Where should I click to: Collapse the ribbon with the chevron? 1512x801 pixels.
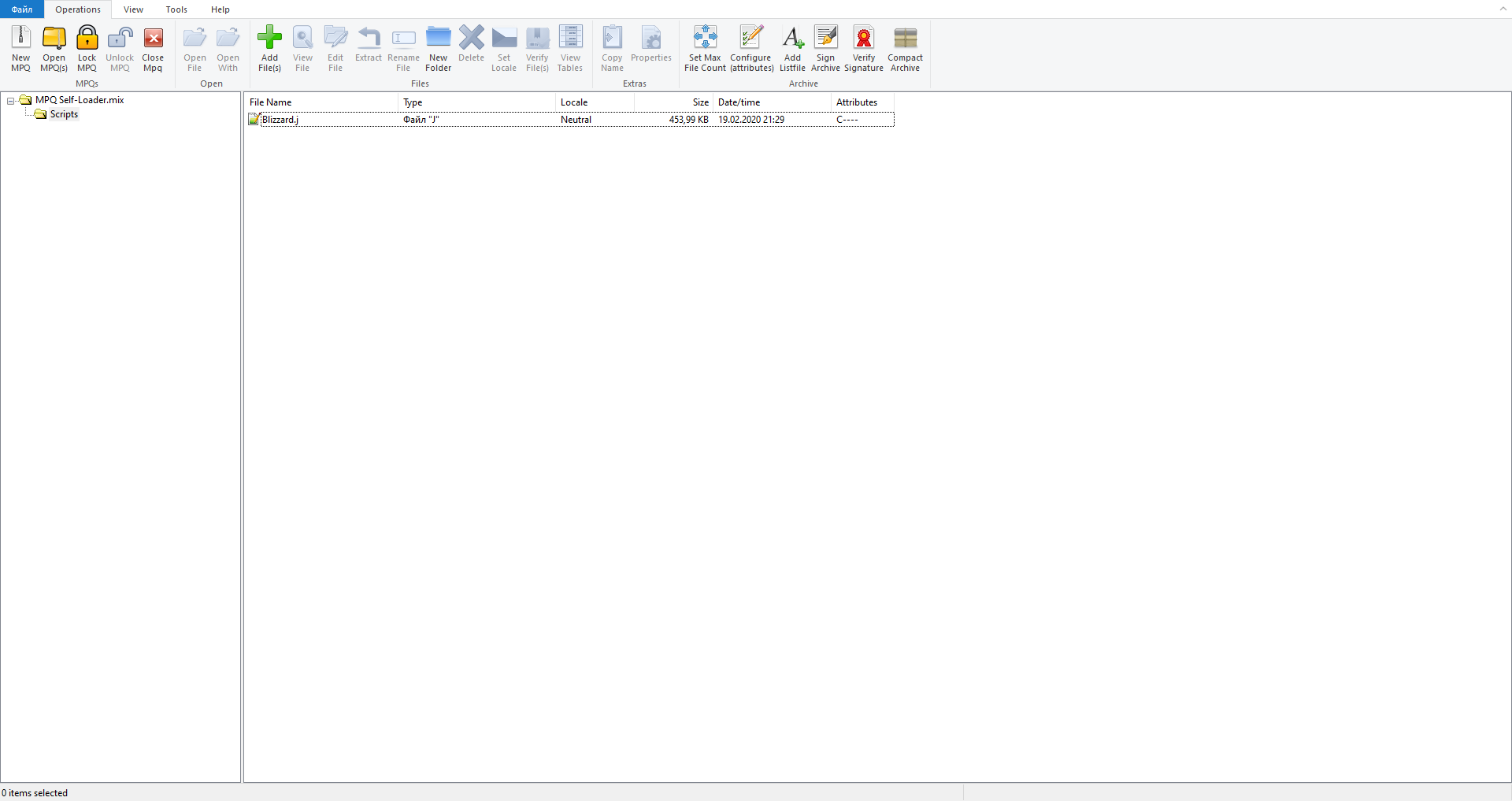[1503, 9]
